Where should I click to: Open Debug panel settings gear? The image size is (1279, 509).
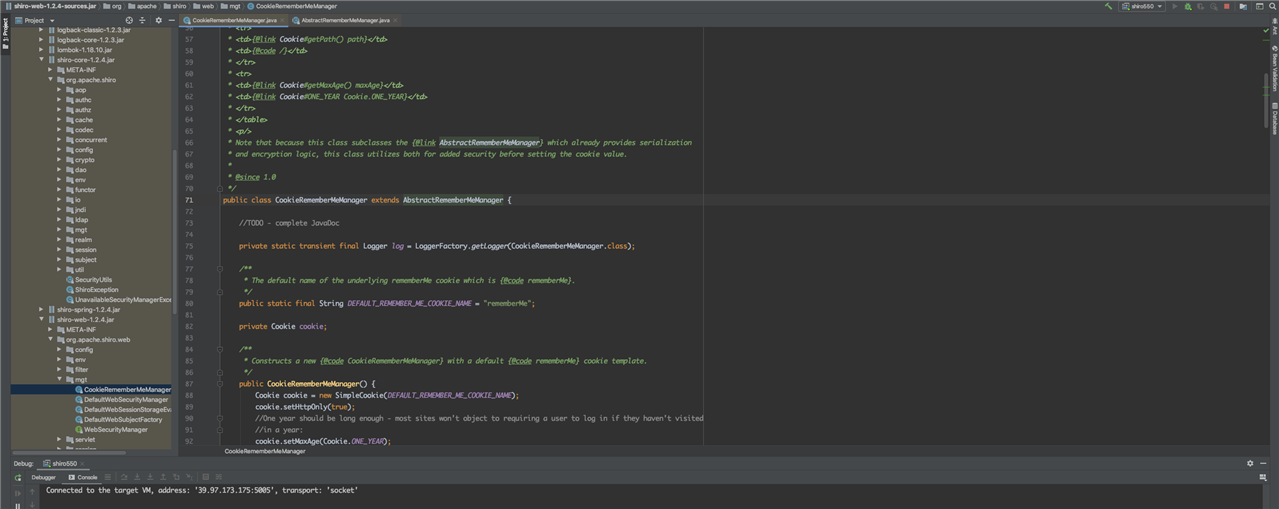tap(1250, 463)
